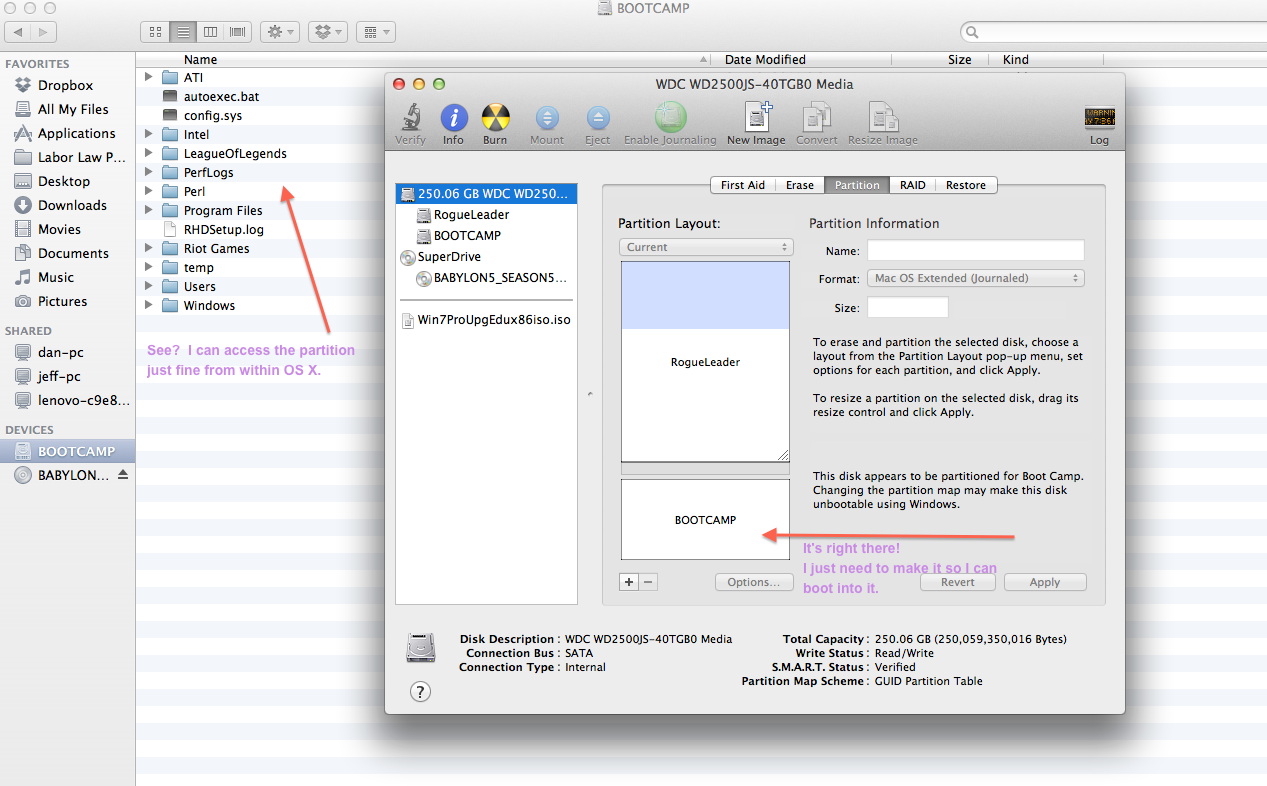The width and height of the screenshot is (1267, 786).
Task: Open disk Info
Action: point(453,118)
